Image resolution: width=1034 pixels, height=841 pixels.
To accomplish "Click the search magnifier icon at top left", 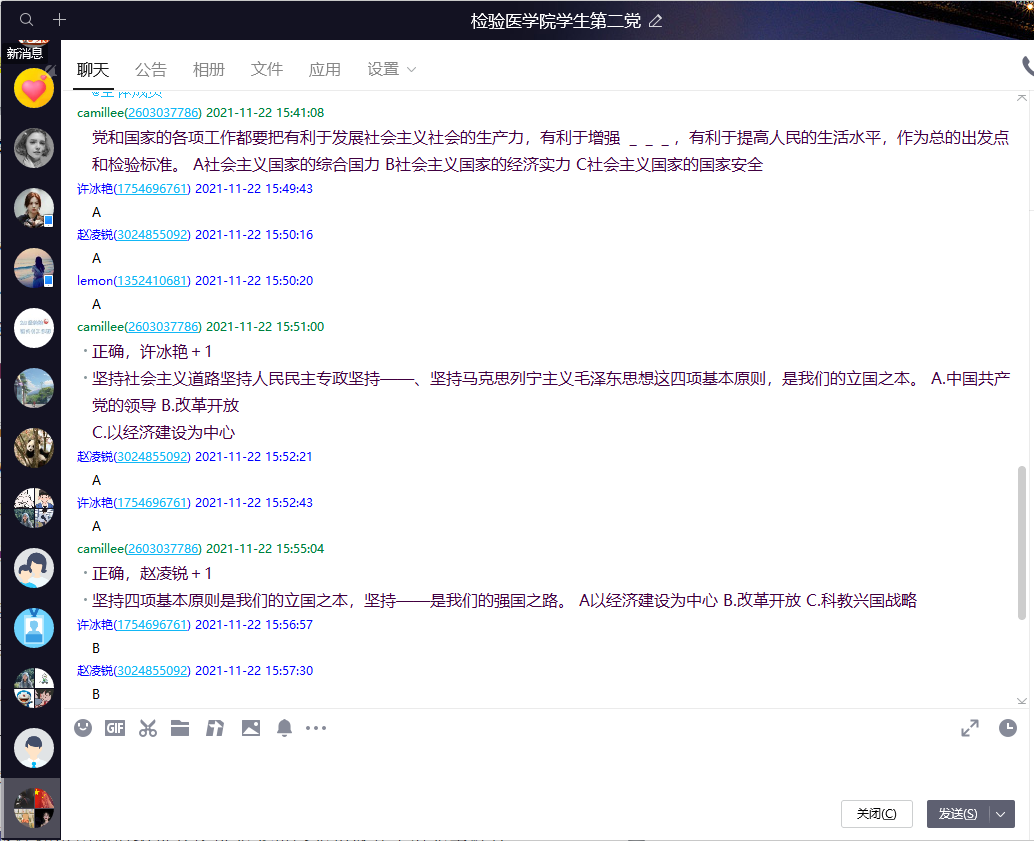I will 27,20.
